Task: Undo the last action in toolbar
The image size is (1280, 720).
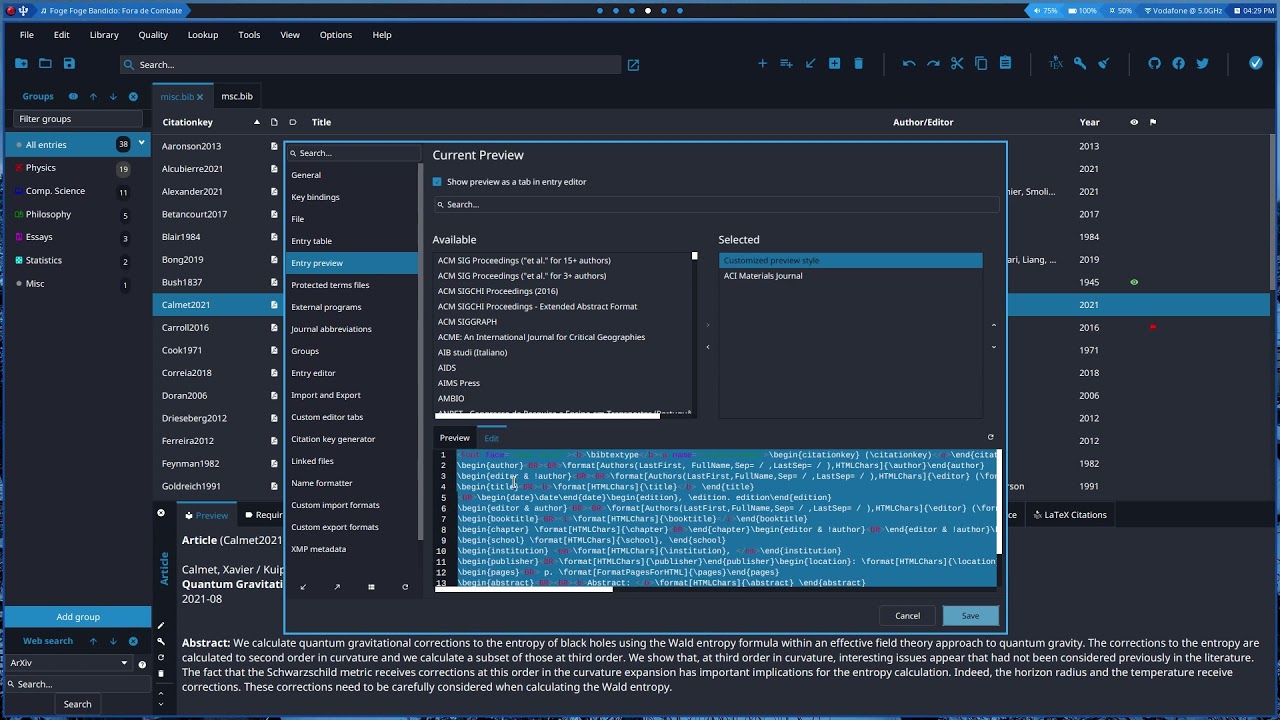Action: [908, 64]
